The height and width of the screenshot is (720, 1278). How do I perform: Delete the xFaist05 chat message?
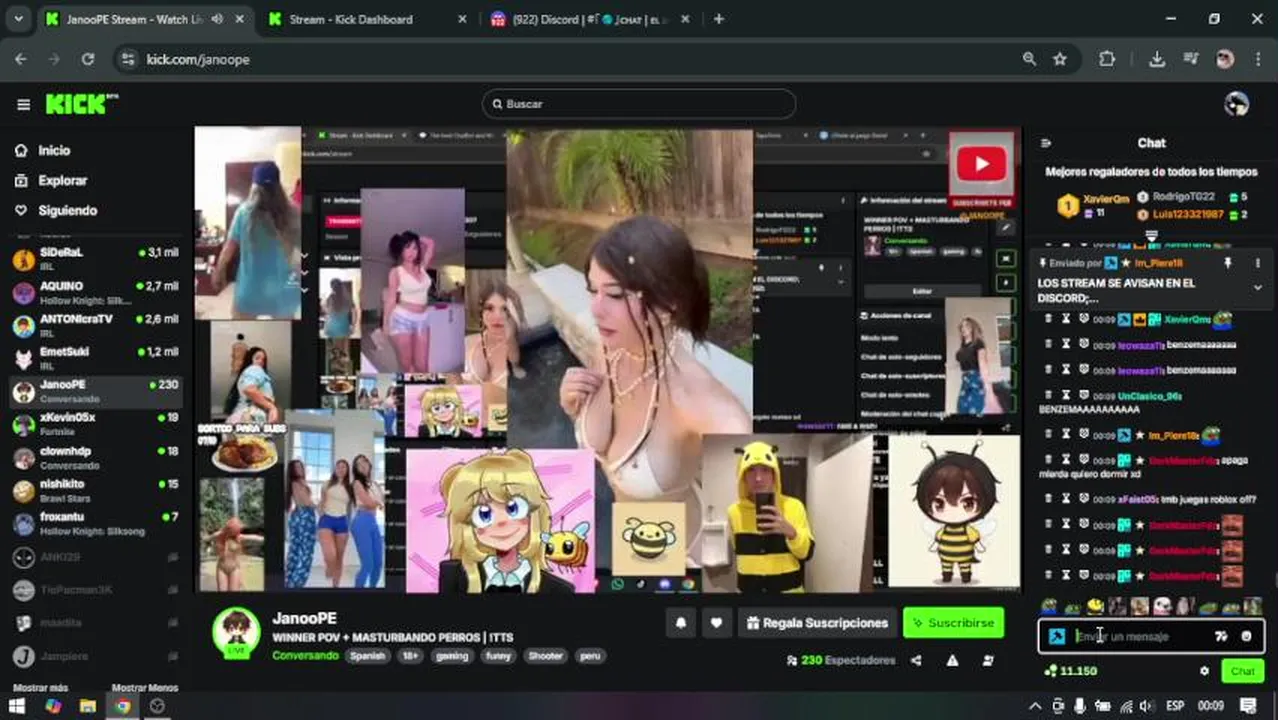coord(1048,498)
